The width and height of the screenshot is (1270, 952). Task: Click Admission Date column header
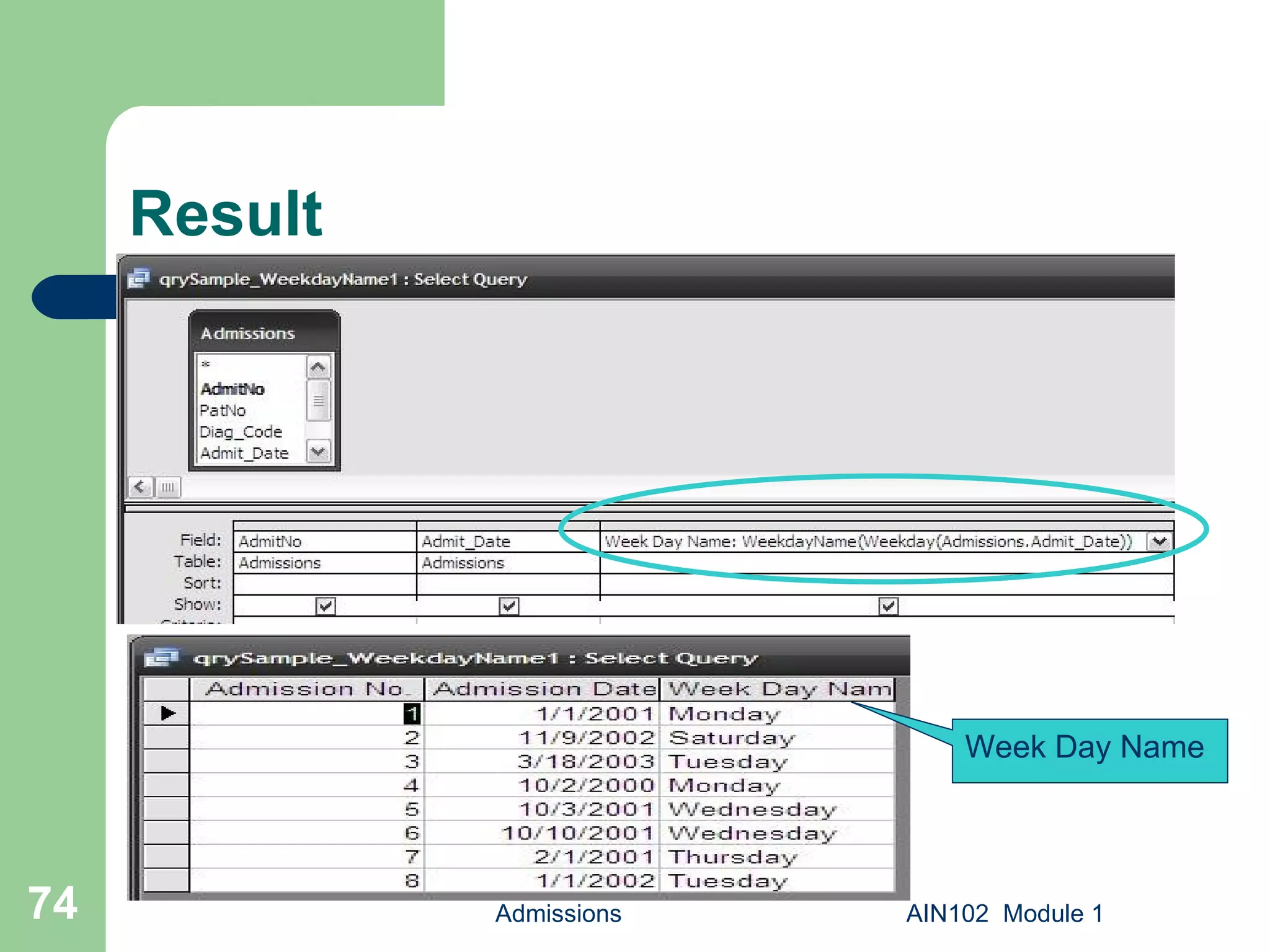543,689
